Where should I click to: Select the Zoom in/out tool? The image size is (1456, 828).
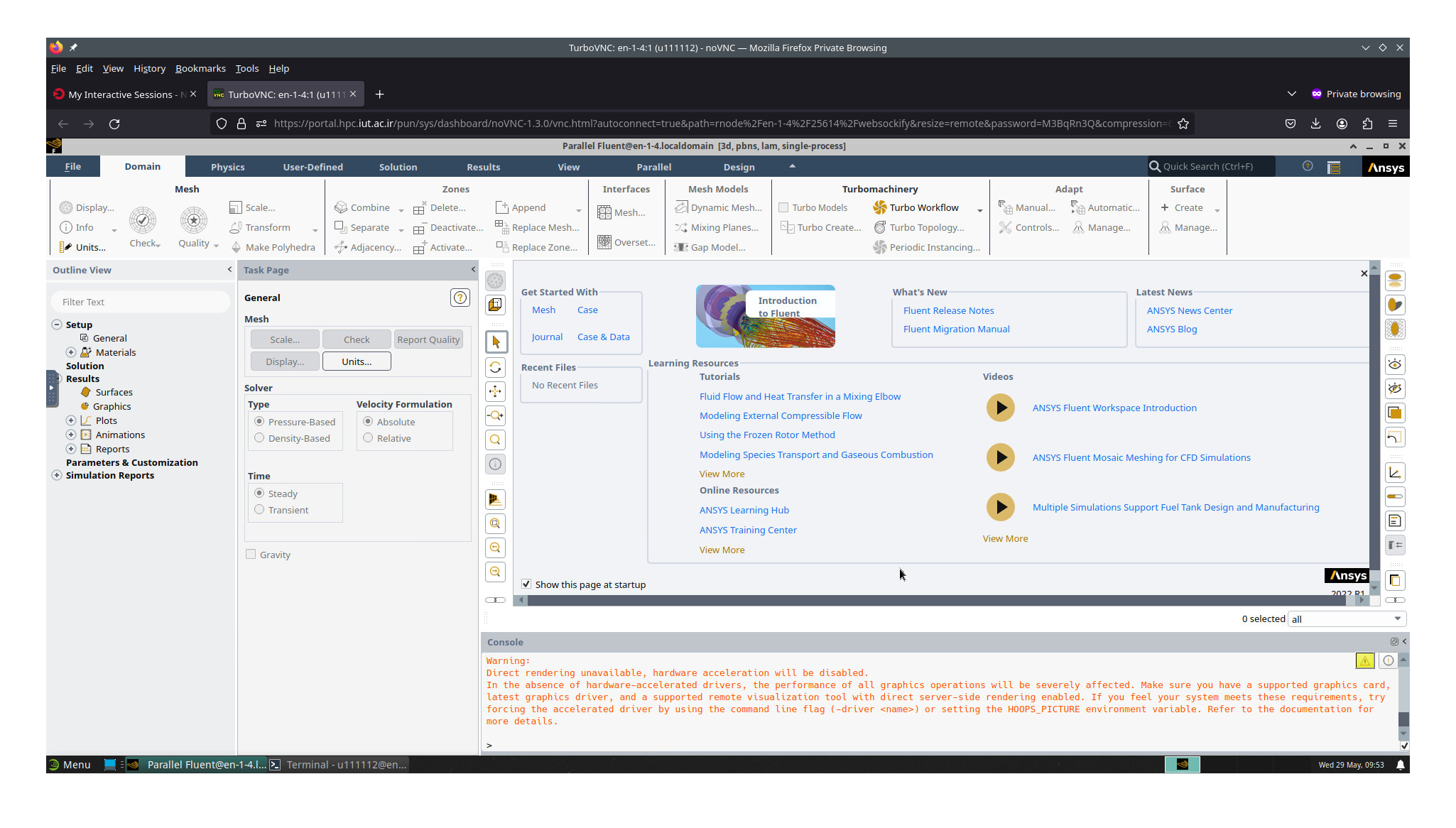[495, 415]
